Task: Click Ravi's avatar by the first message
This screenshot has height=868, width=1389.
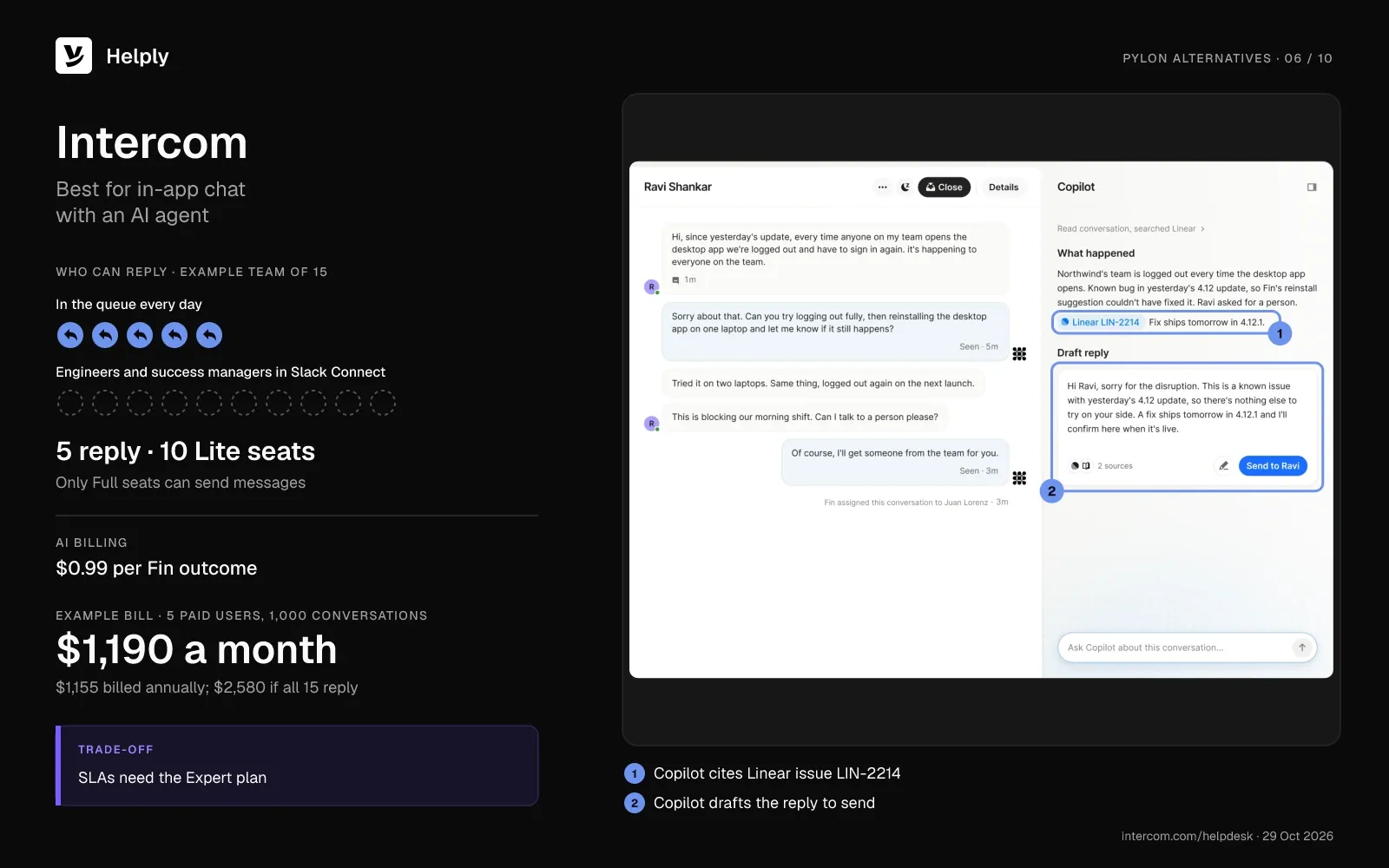Action: pyautogui.click(x=651, y=286)
